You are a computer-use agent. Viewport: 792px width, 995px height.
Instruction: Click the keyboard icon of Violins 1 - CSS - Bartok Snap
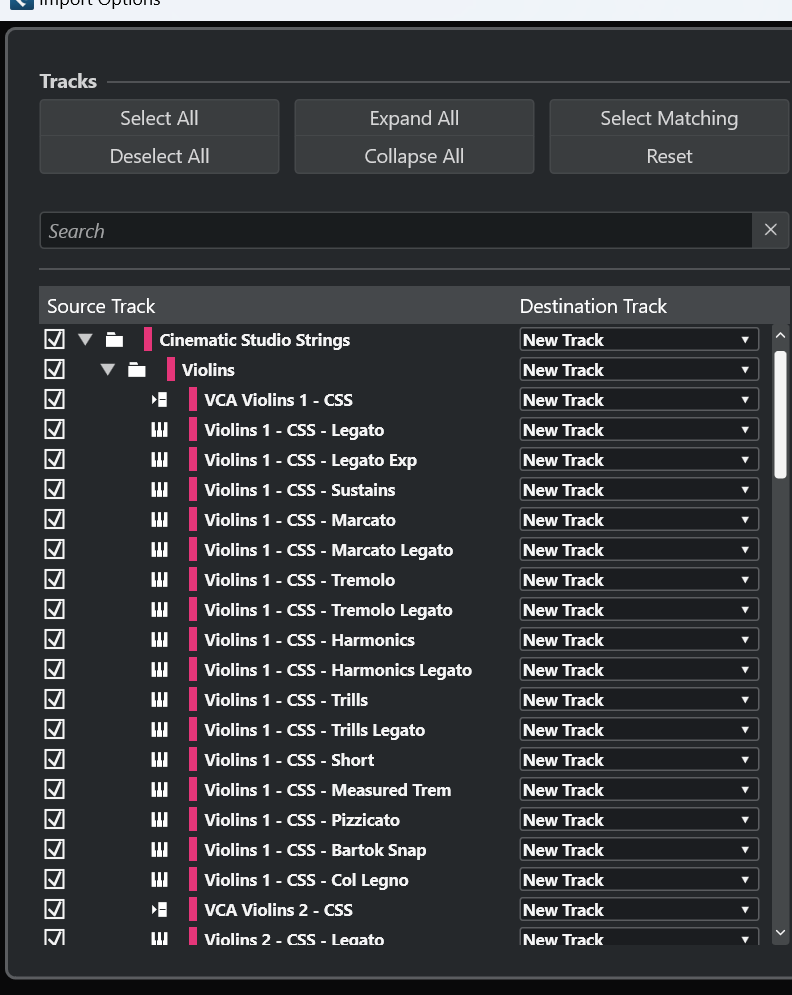tap(159, 850)
